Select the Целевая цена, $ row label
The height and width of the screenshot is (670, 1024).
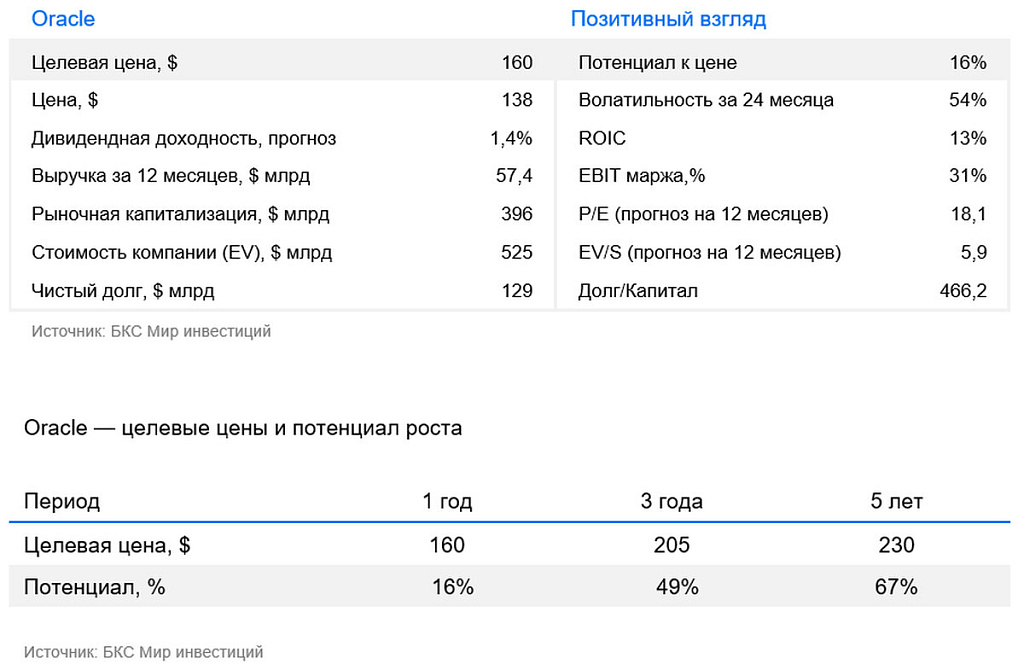tap(104, 63)
